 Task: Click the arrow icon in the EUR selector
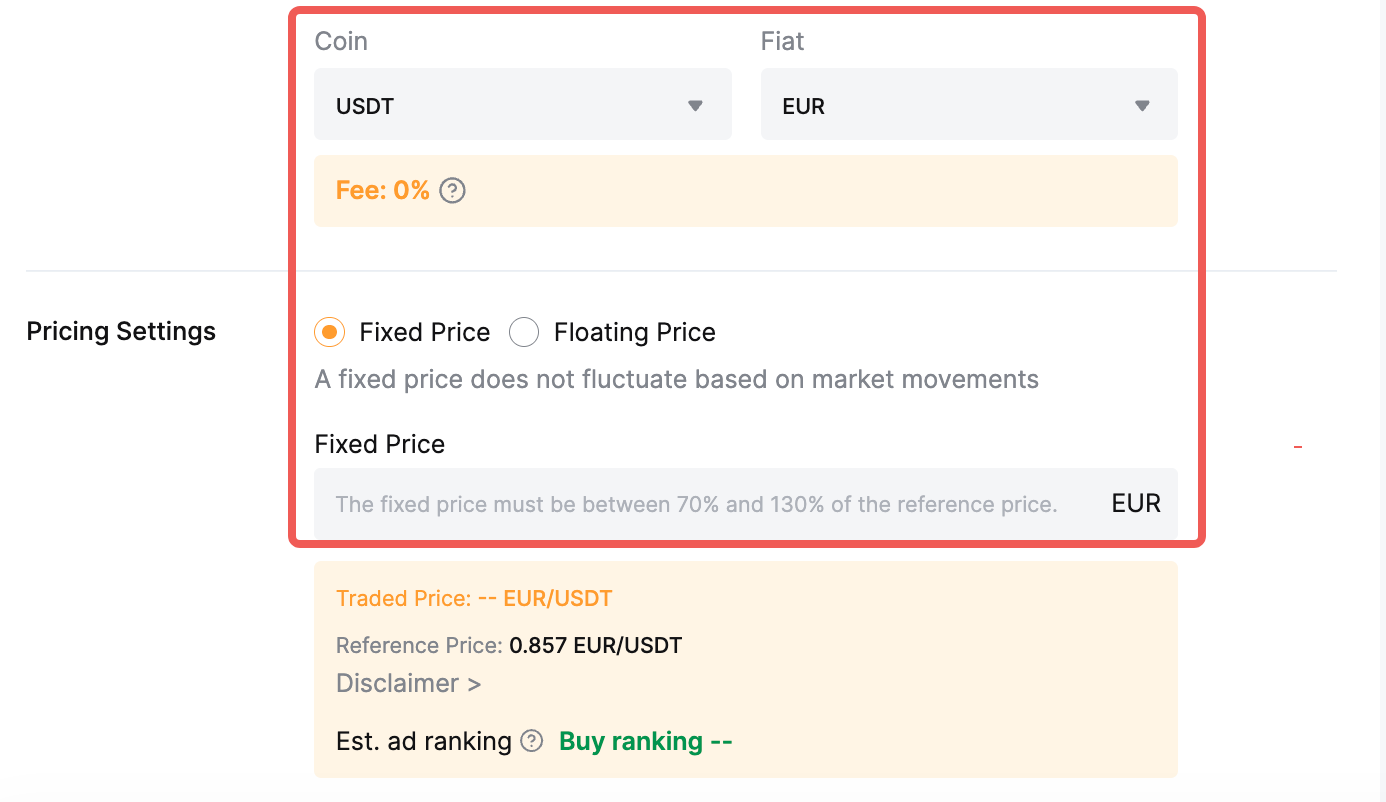1142,106
